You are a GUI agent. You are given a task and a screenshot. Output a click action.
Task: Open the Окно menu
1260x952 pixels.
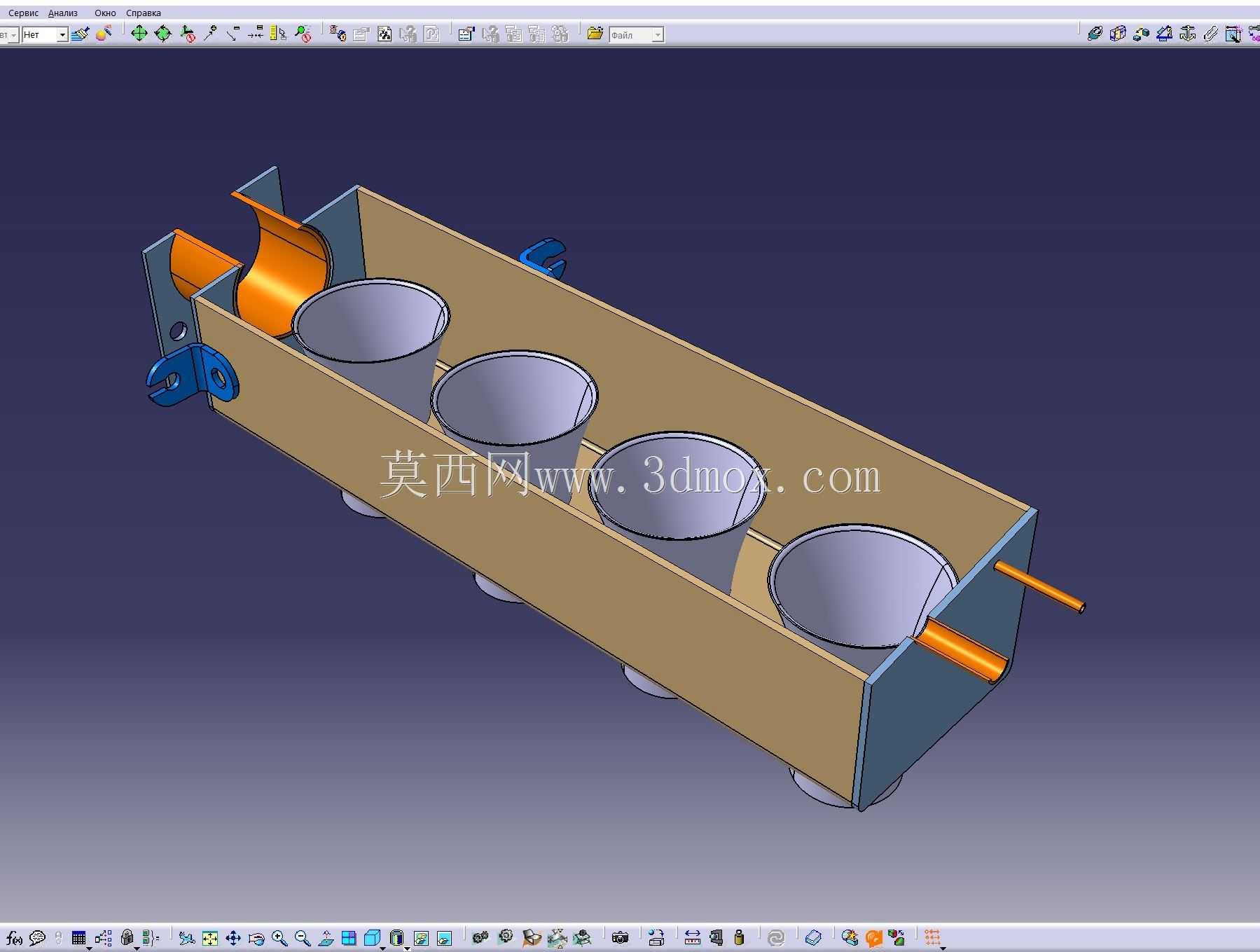pyautogui.click(x=105, y=13)
